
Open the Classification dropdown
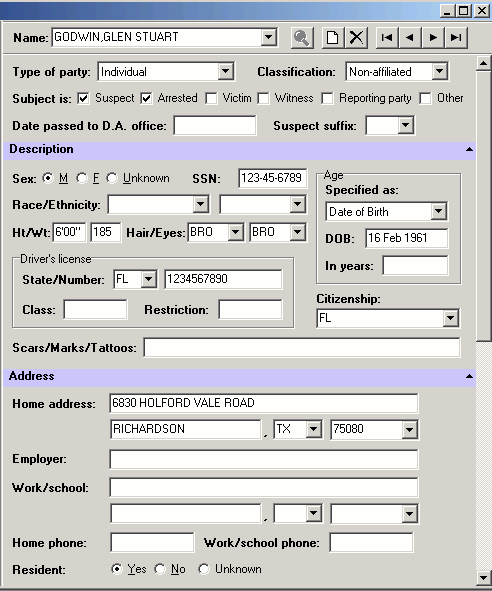click(439, 71)
